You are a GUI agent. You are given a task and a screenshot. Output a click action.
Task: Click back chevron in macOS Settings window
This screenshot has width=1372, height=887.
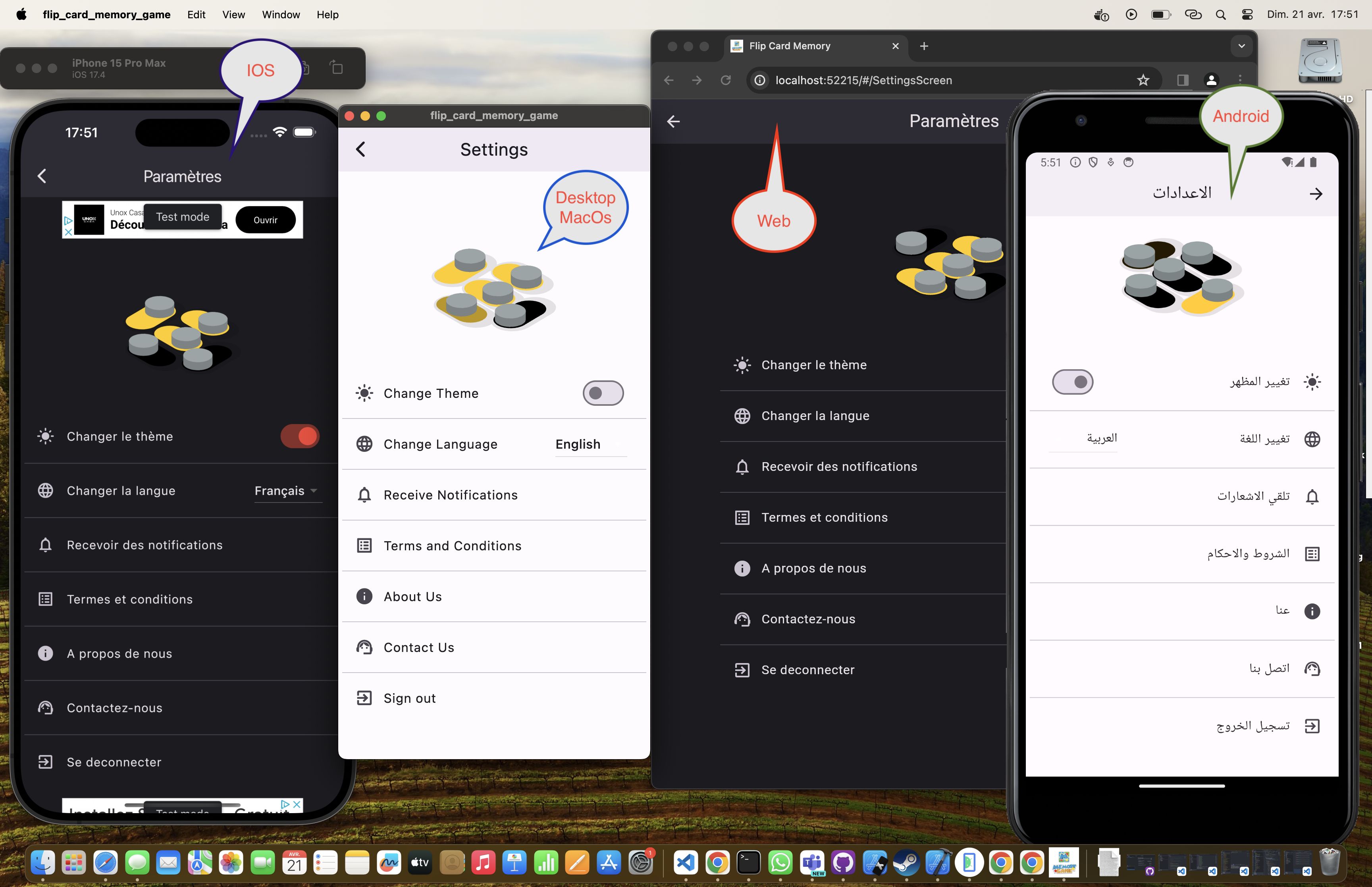[361, 150]
